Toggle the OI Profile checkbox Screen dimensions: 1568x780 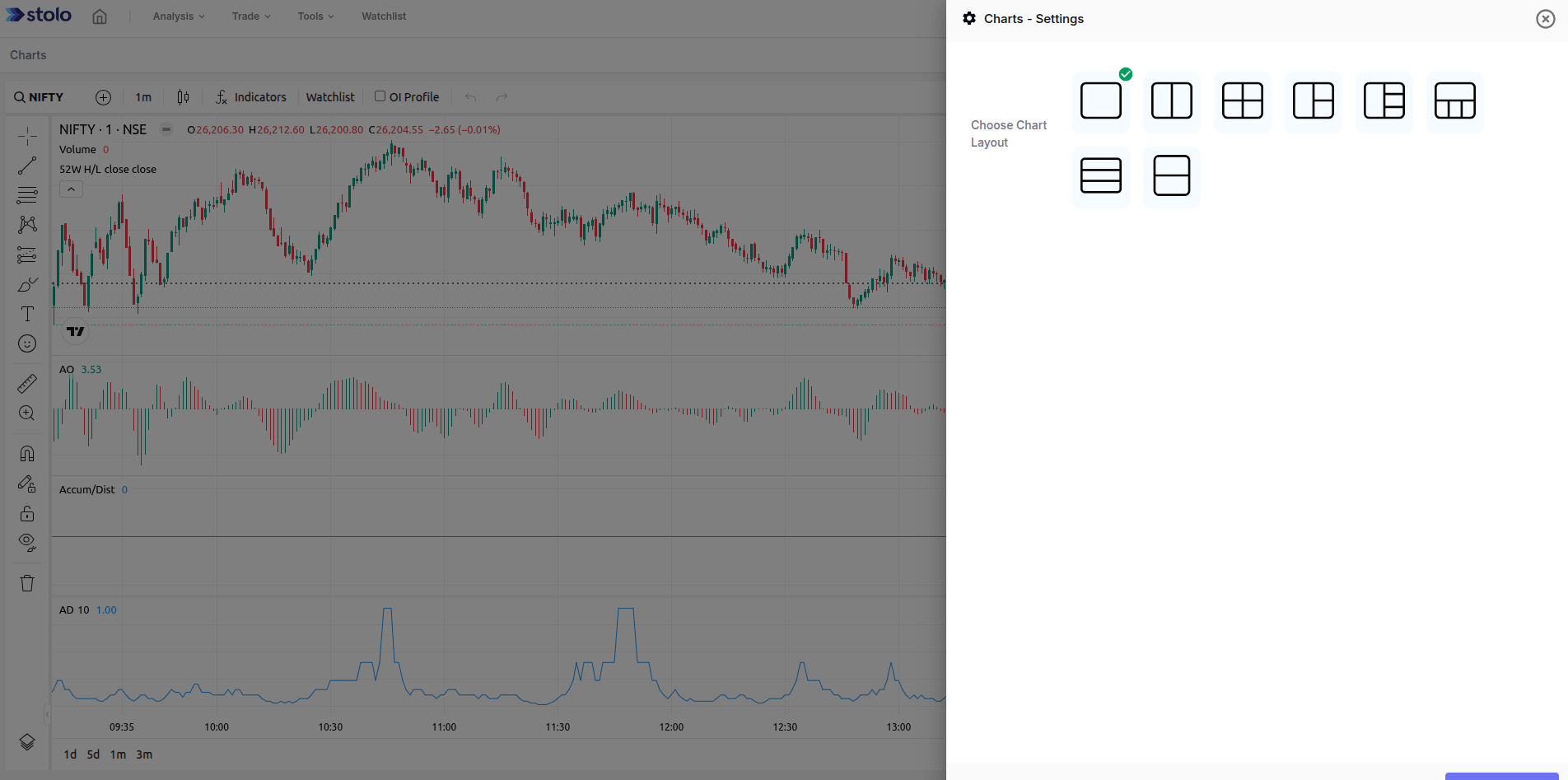click(380, 96)
